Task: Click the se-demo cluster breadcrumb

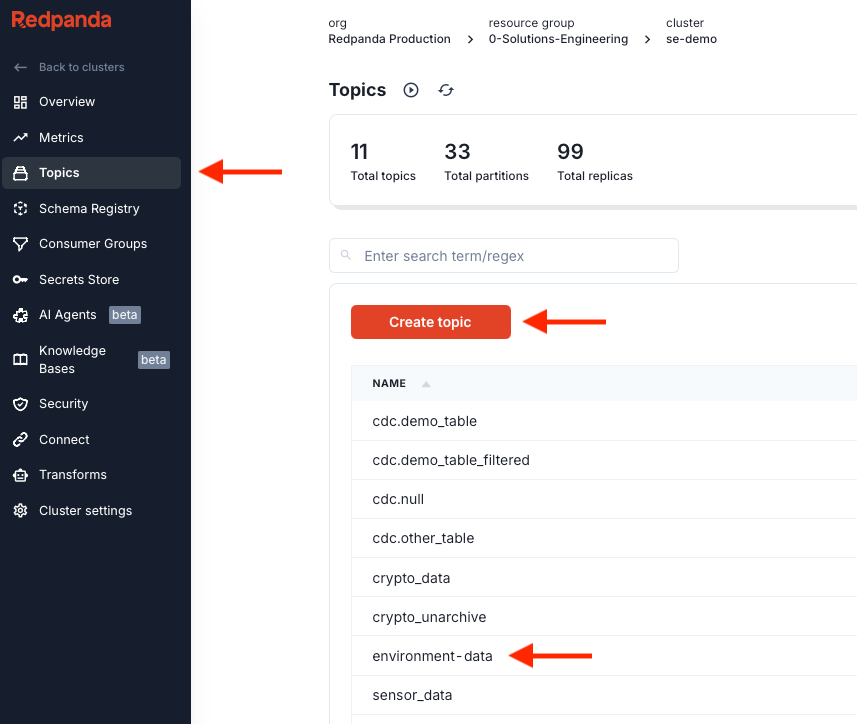Action: (691, 39)
